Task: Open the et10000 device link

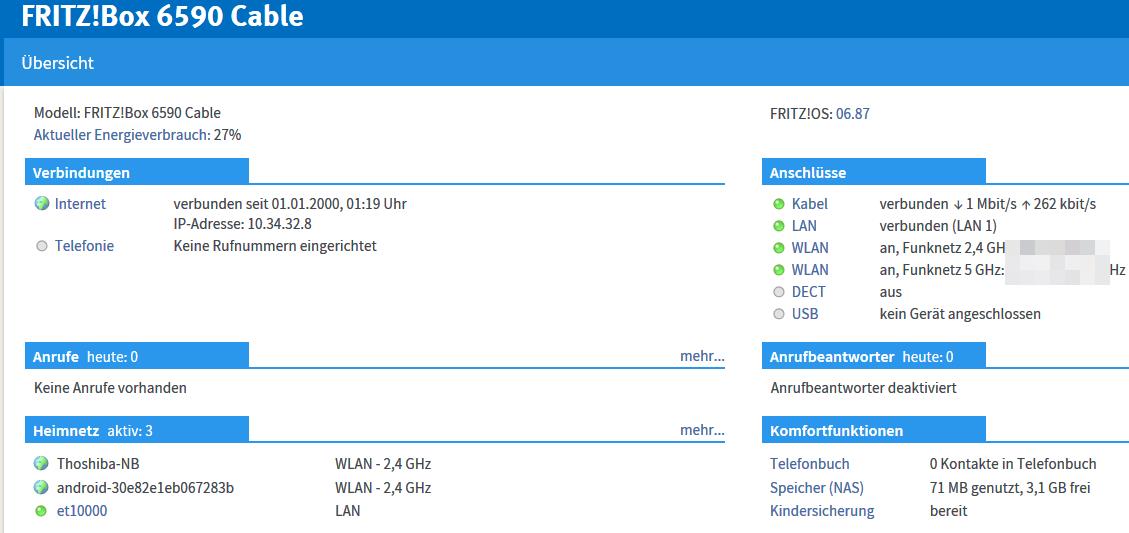Action: (x=82, y=511)
